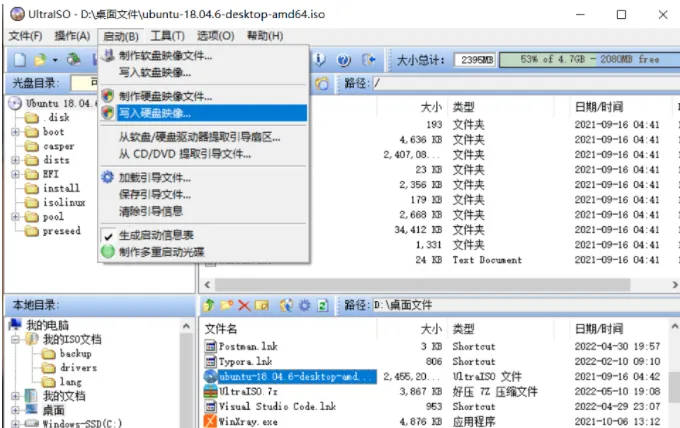
Task: Select the Ubuntu 18.04 disc root node
Action: pos(52,103)
